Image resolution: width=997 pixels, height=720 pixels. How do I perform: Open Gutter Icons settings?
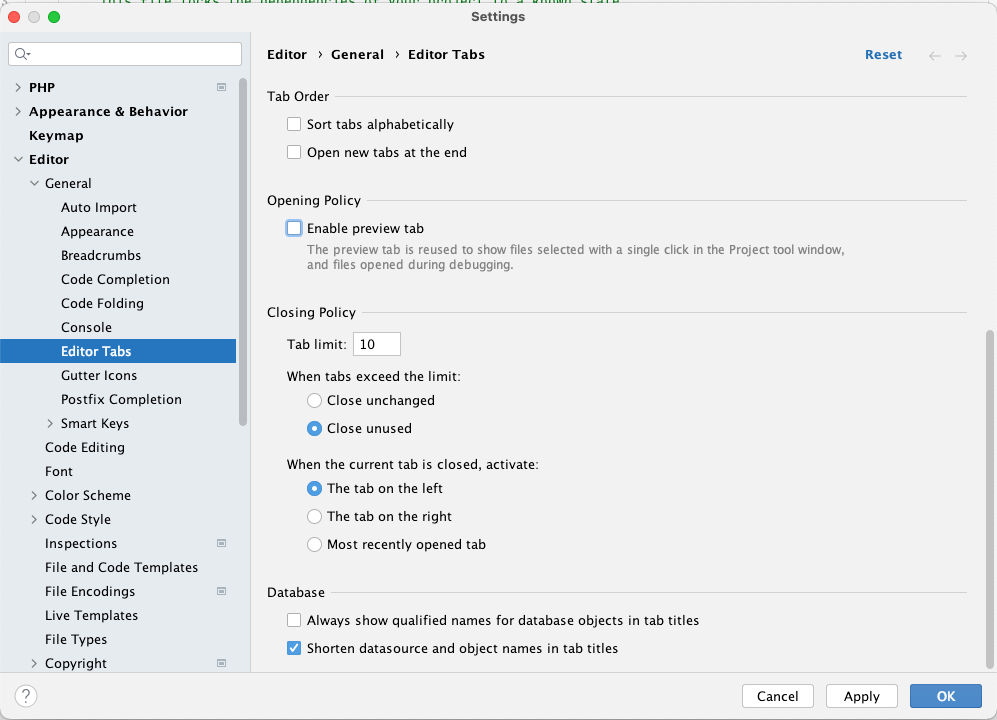99,376
